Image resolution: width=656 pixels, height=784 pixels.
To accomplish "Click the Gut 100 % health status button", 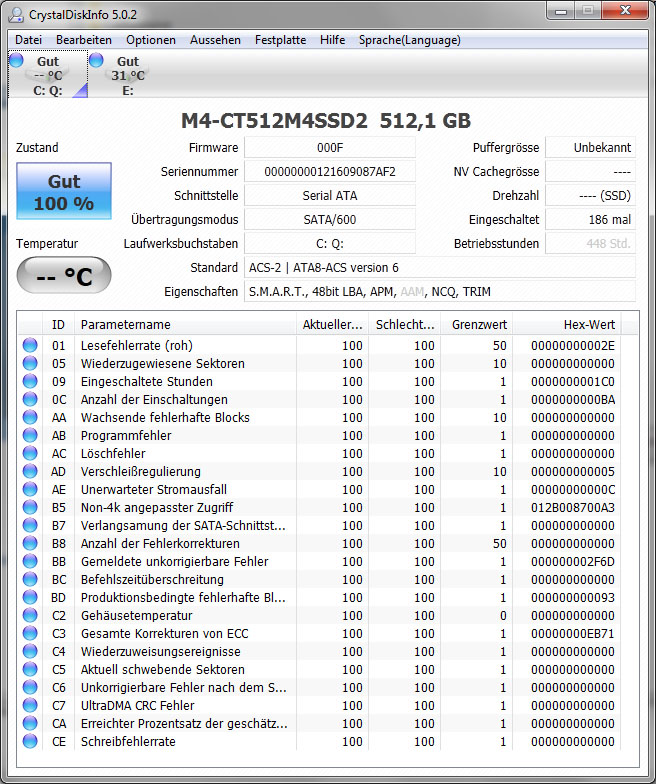I will coord(64,191).
